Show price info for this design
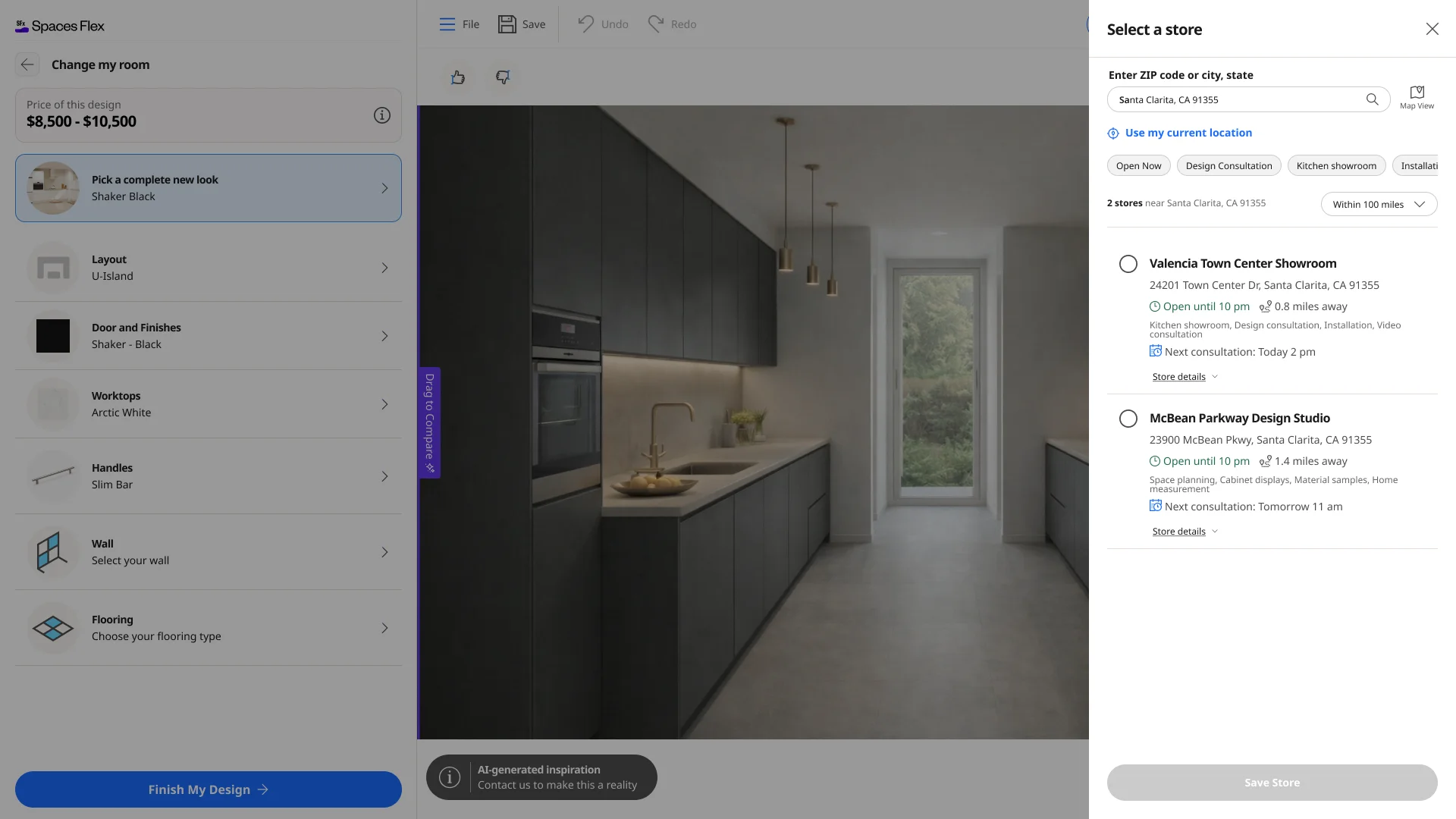Image resolution: width=1456 pixels, height=819 pixels. point(382,115)
